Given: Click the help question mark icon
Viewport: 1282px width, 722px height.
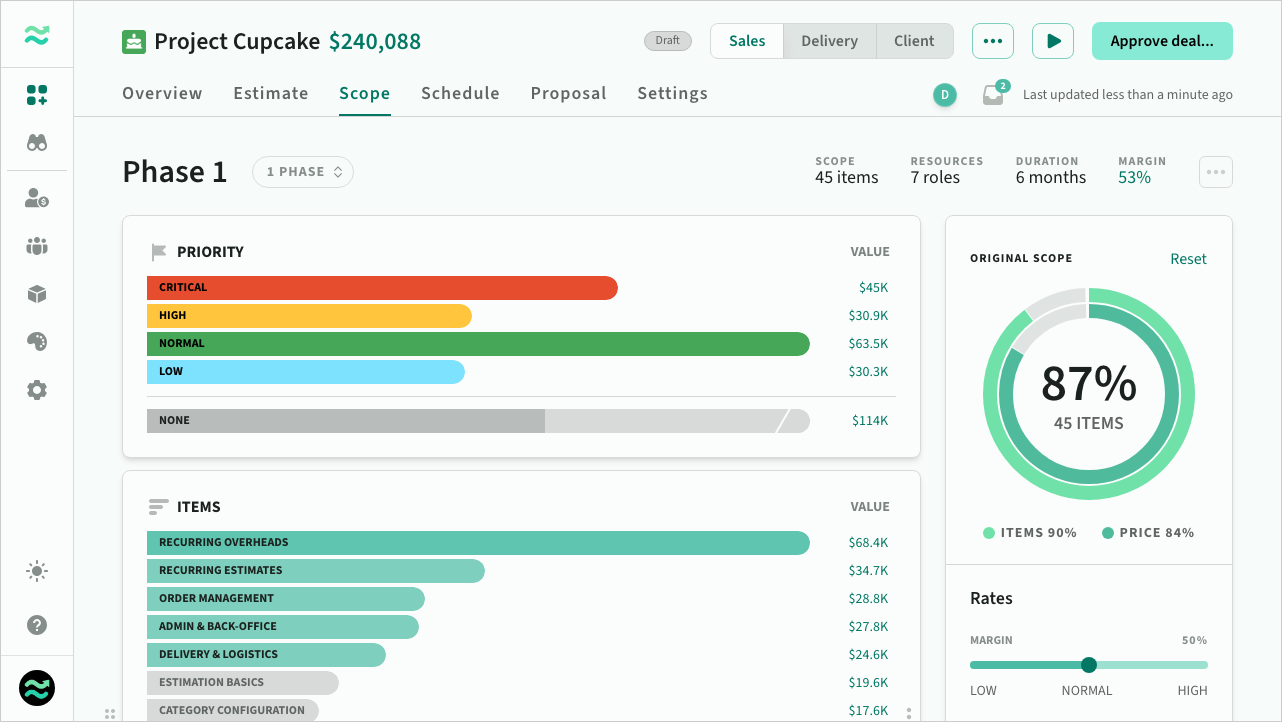Looking at the screenshot, I should pos(37,625).
